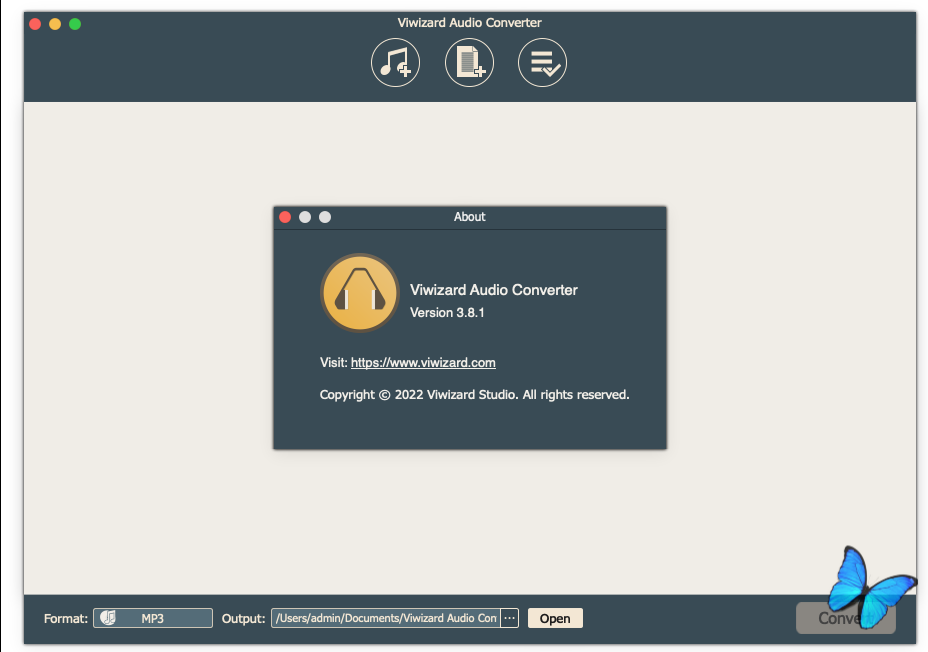Click the headphone logo in About dialog

[x=359, y=292]
